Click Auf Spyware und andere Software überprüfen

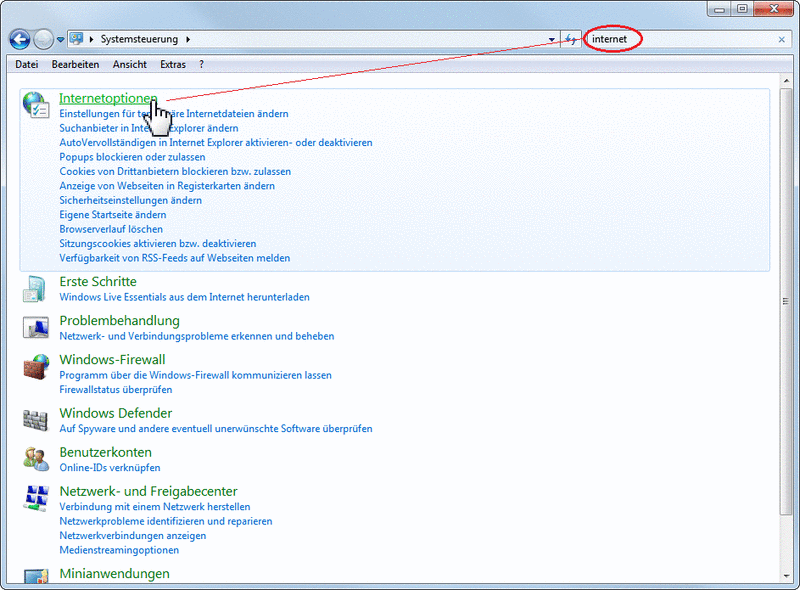(216, 429)
